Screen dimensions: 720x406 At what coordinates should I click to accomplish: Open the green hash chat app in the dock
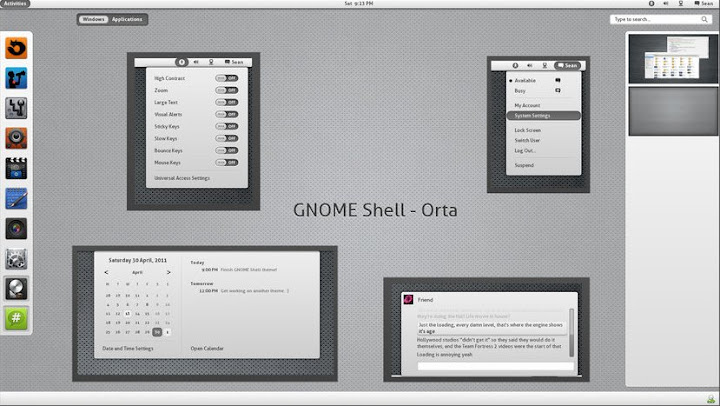(17, 318)
